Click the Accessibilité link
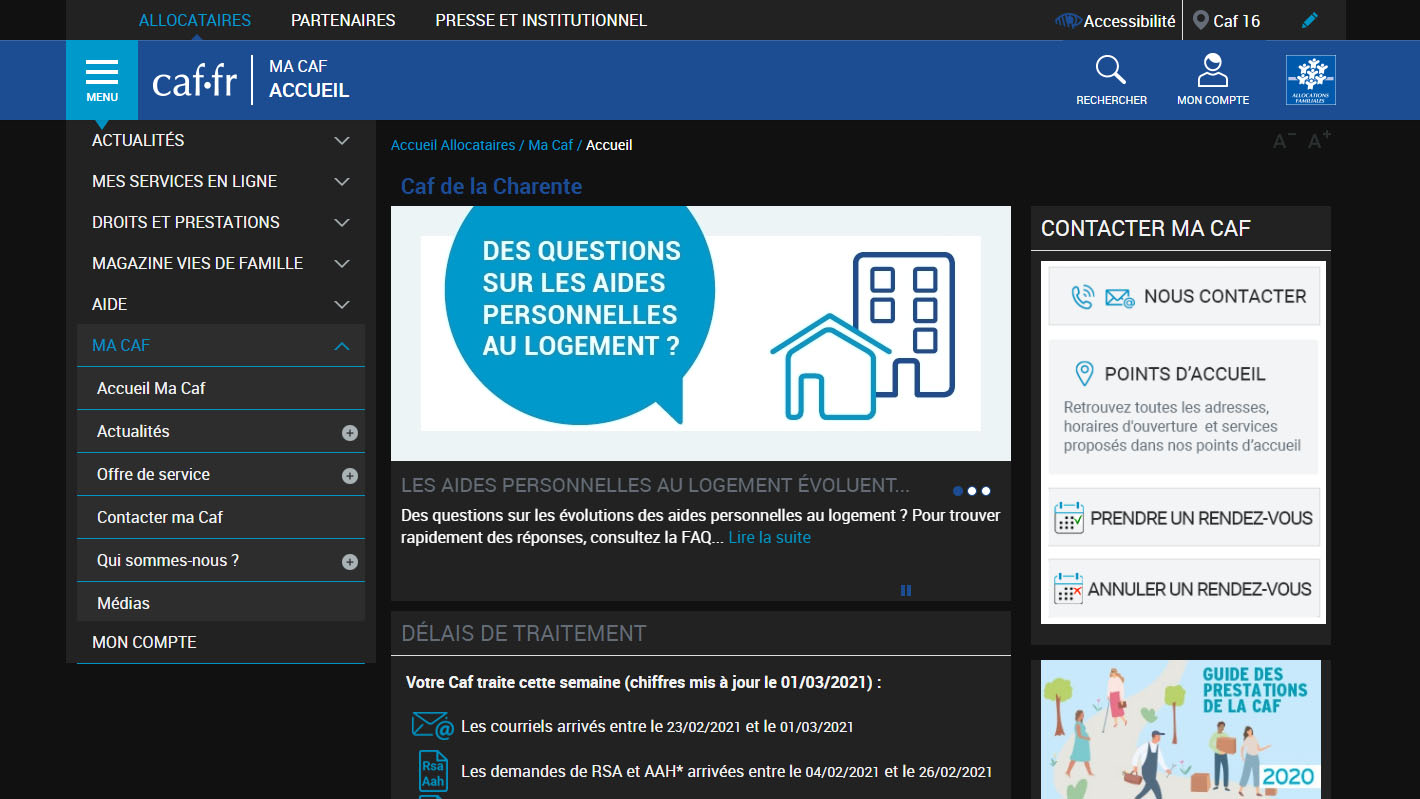 [x=1129, y=21]
